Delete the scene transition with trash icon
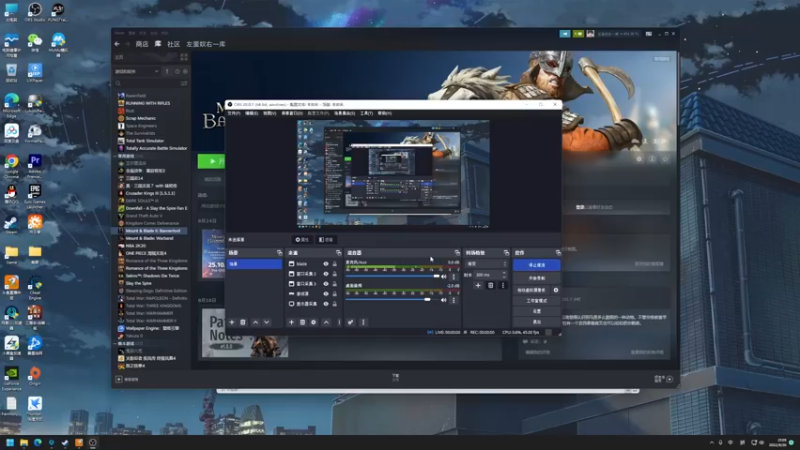Screen dimensions: 800x450 pyautogui.click(x=490, y=286)
